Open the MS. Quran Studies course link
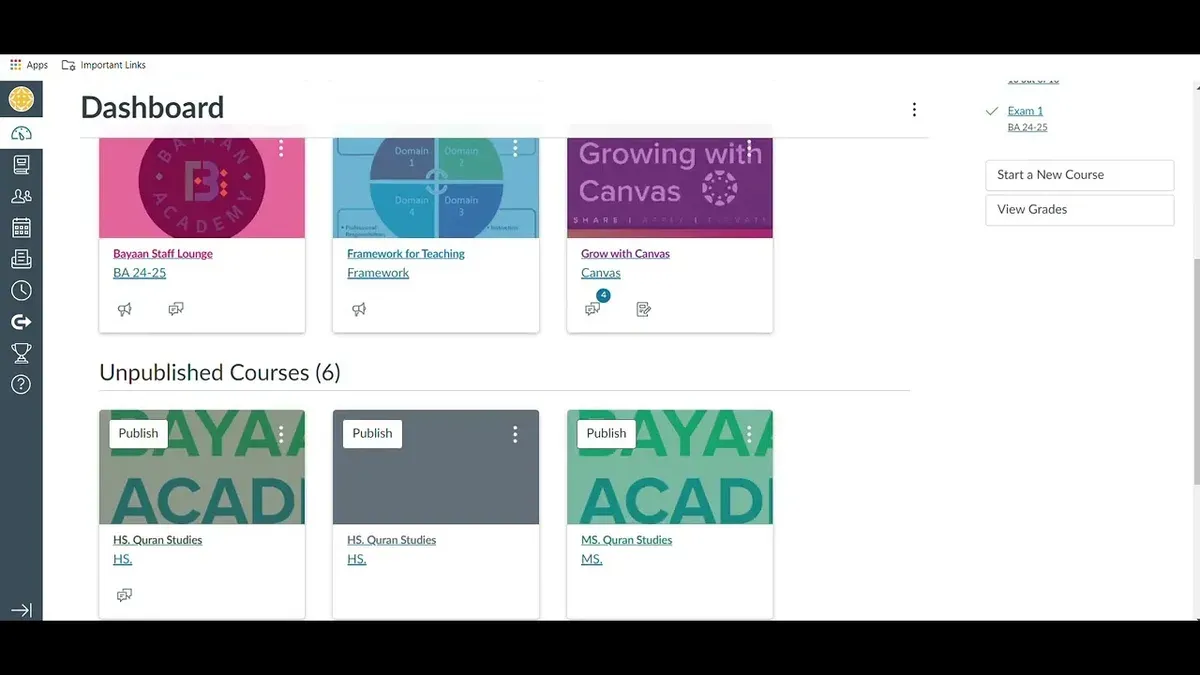The image size is (1200, 675). point(627,540)
